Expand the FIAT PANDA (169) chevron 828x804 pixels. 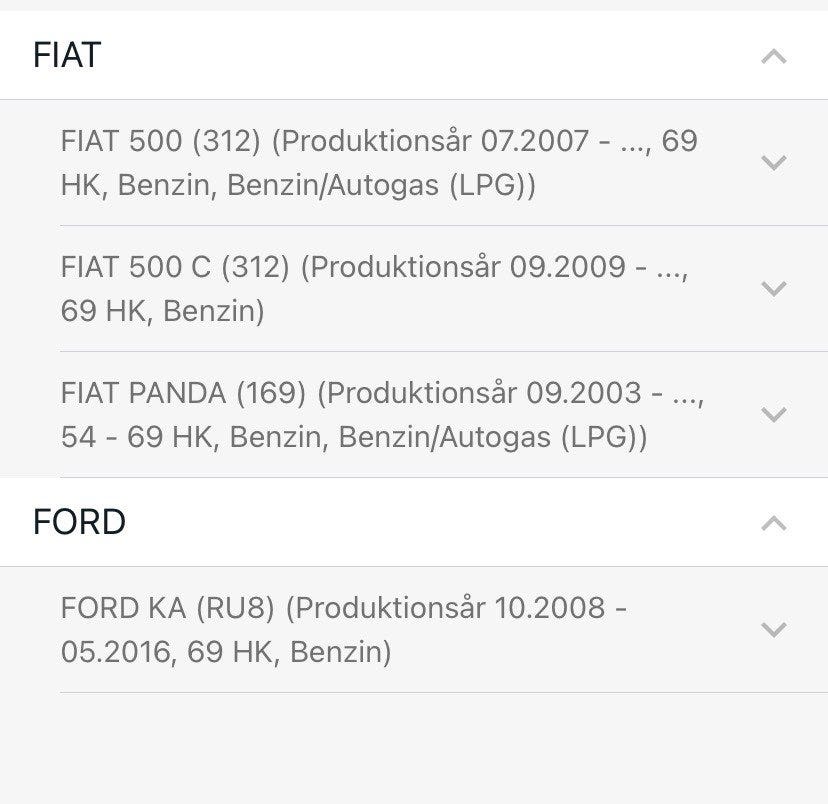[x=773, y=414]
